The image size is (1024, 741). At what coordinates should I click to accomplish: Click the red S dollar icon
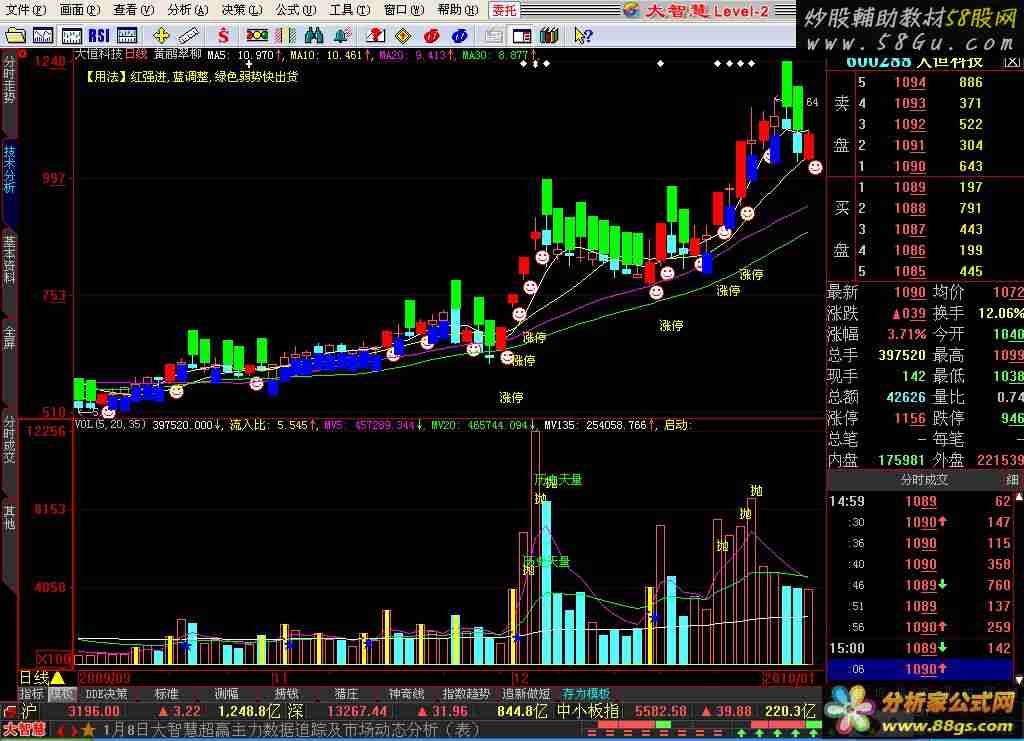click(222, 35)
